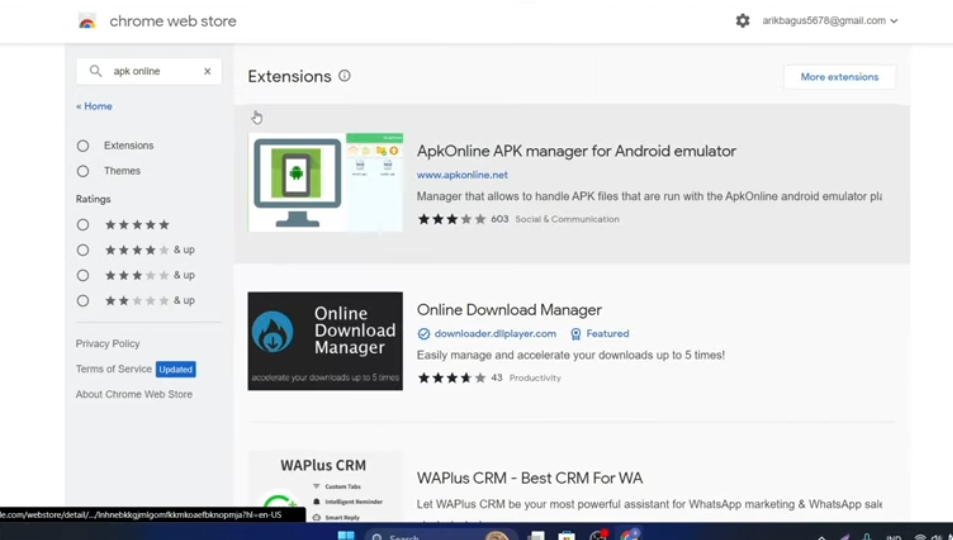Click the verified badge beside downloader.dllplayer.com
This screenshot has width=953, height=540.
424,334
